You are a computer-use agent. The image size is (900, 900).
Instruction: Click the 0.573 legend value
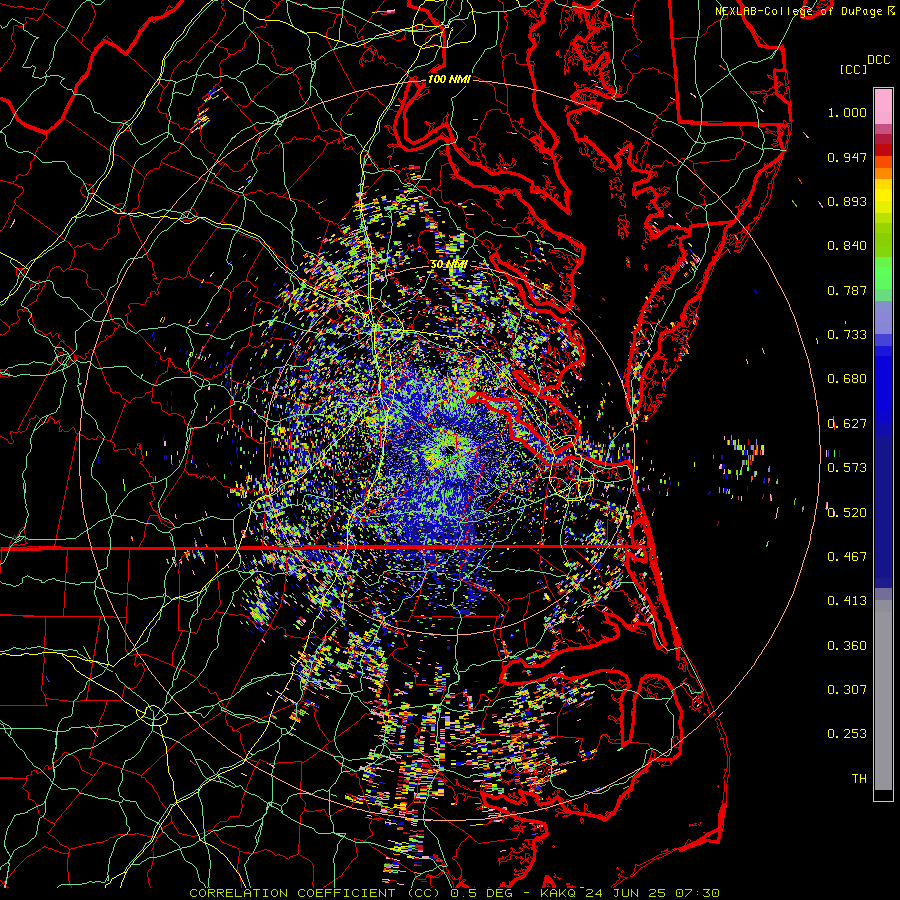tap(847, 468)
